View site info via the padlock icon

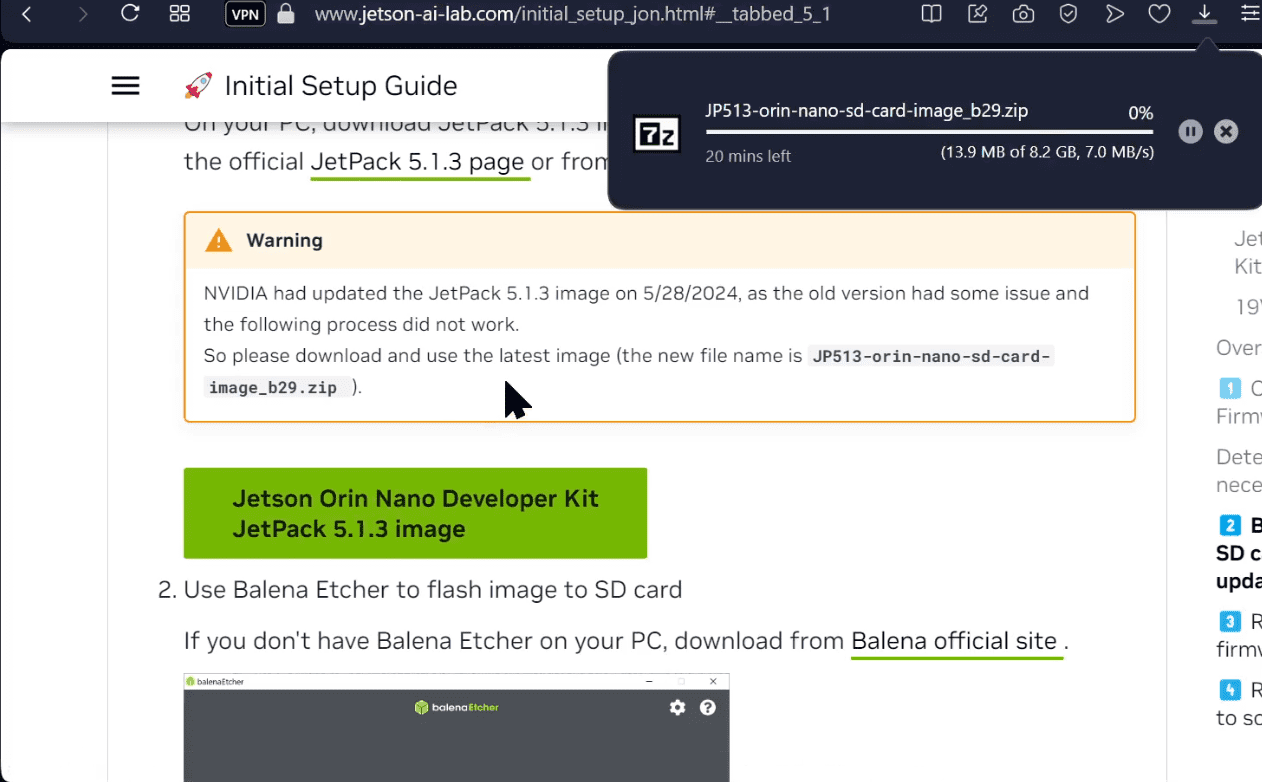(286, 14)
